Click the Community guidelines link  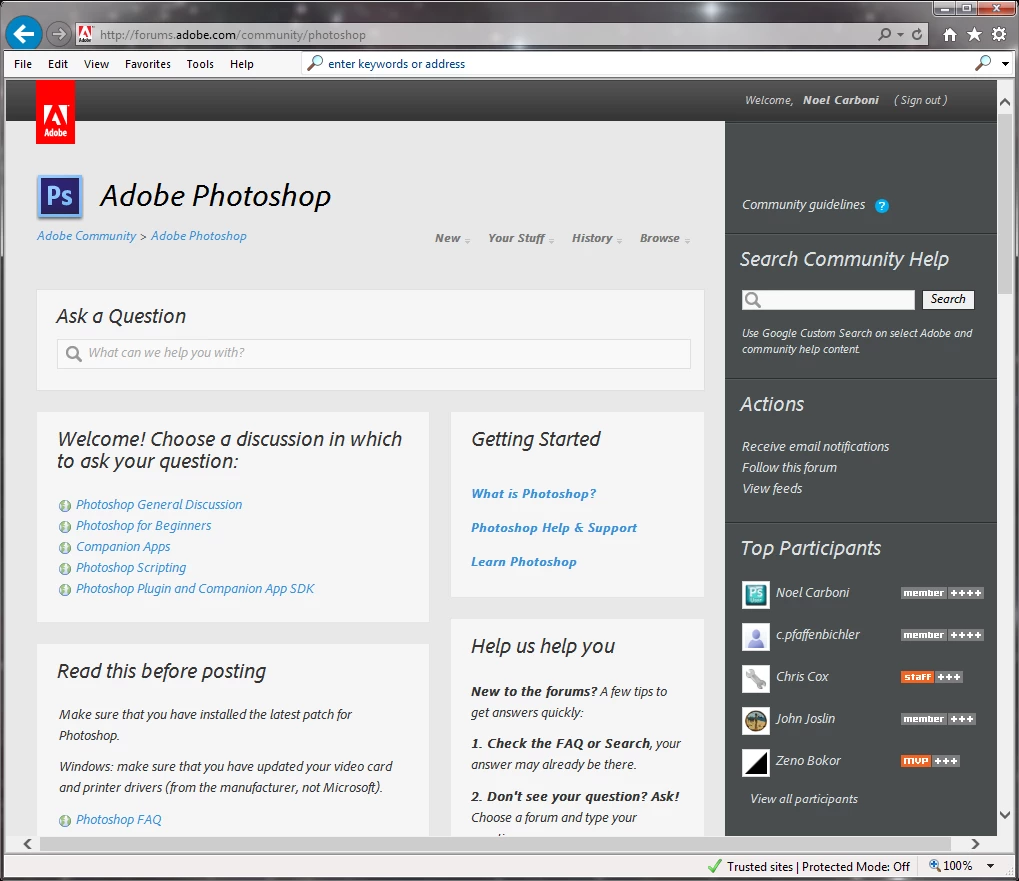coord(804,205)
